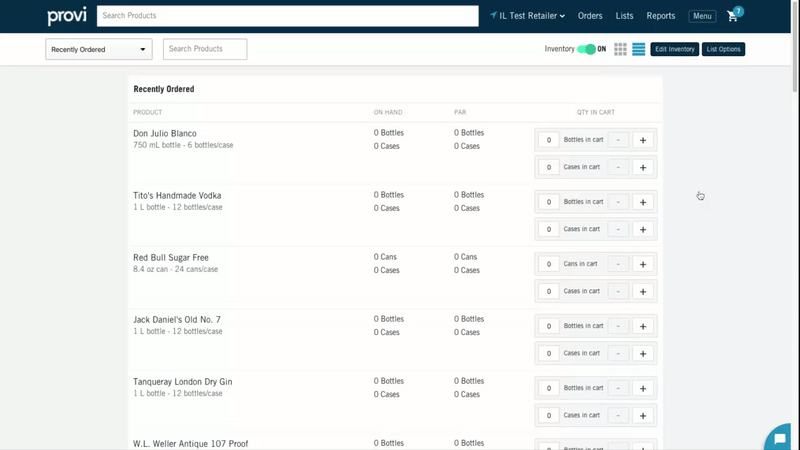800x450 pixels.
Task: Click the Edit Inventory button
Action: pyautogui.click(x=674, y=49)
